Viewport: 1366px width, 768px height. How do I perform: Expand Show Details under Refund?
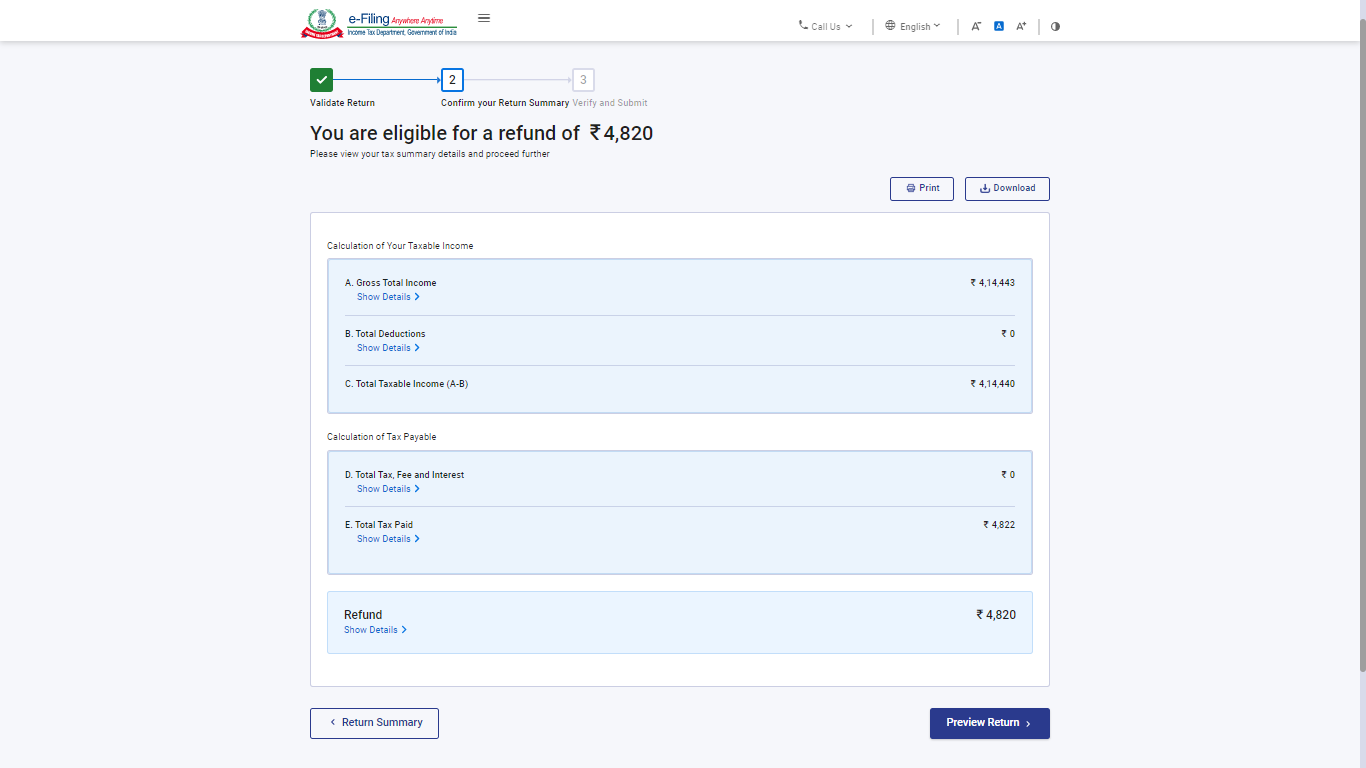[375, 630]
